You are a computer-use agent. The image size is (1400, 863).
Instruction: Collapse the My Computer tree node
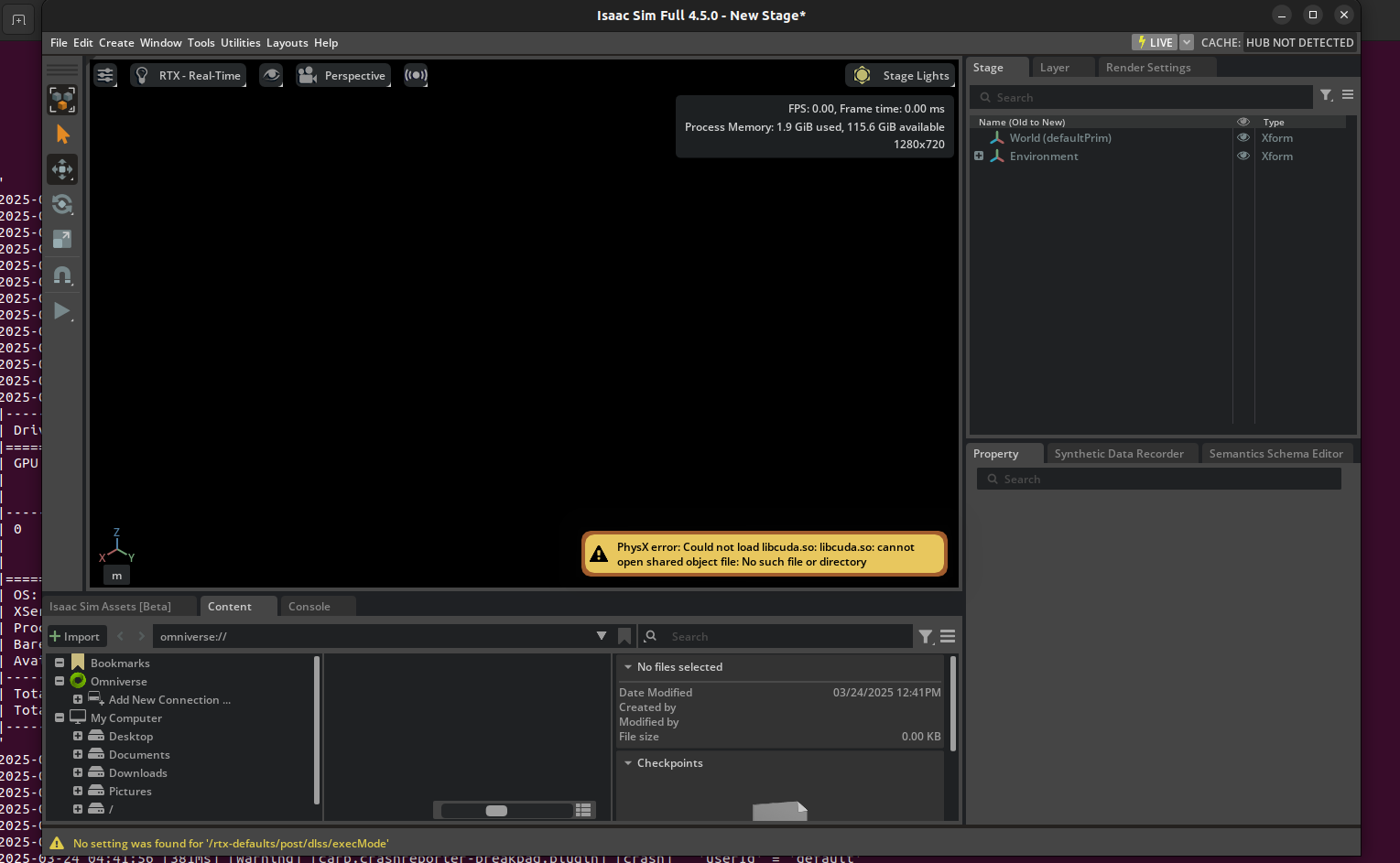pyautogui.click(x=60, y=717)
